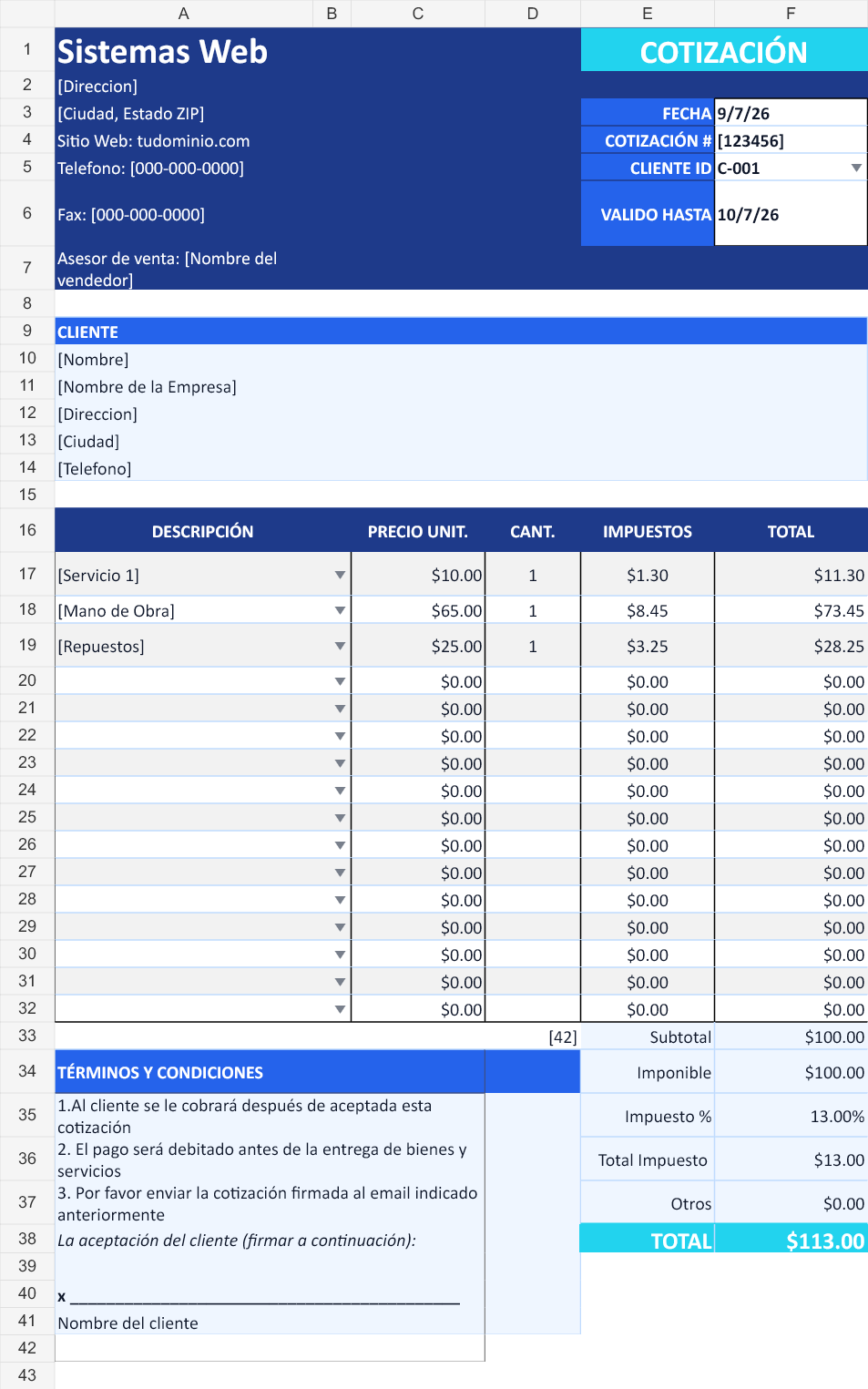Expand the [Servicio 1] description dropdown
Viewport: 868px width, 1389px height.
(340, 575)
